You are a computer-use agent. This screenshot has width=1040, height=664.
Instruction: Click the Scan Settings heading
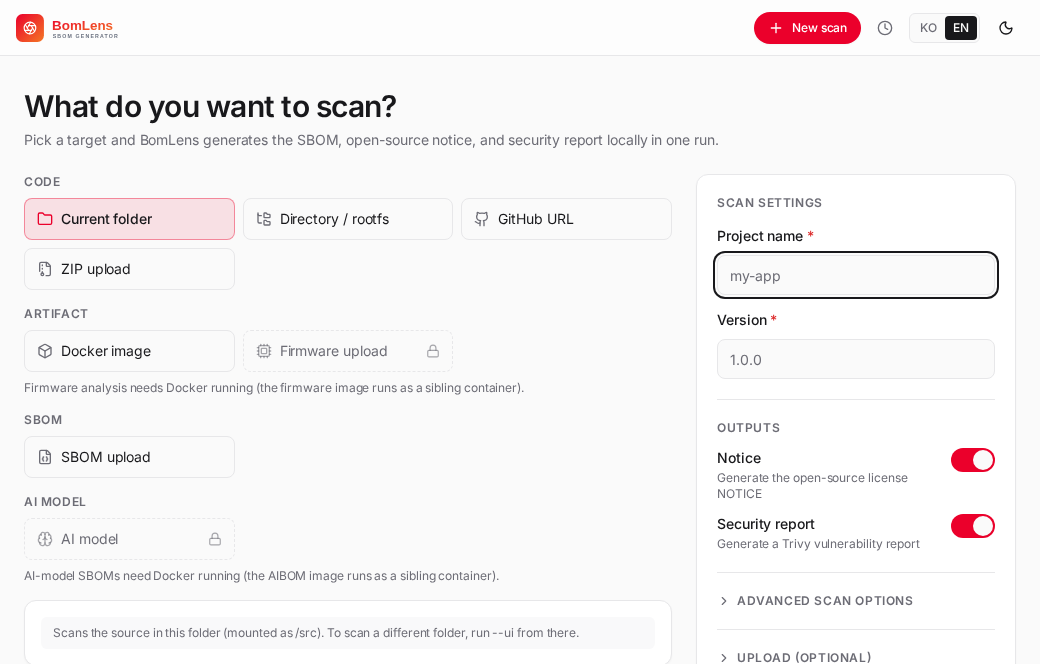(x=769, y=203)
